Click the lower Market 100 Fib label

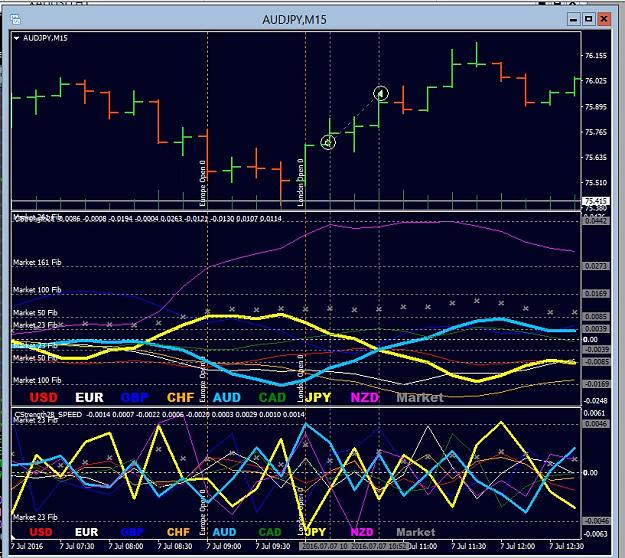(x=37, y=380)
